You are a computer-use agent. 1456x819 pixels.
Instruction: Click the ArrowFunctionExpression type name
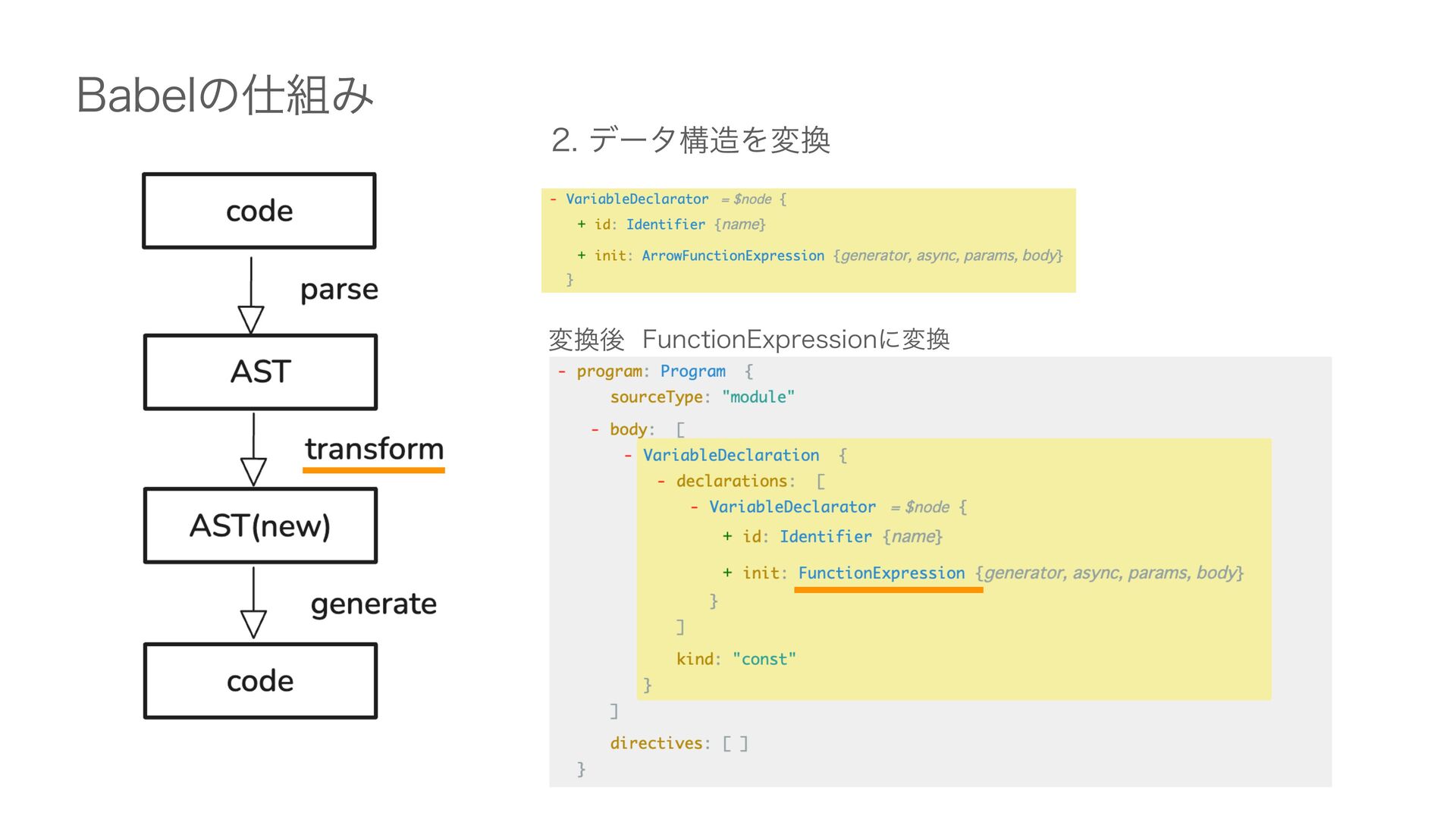[733, 256]
